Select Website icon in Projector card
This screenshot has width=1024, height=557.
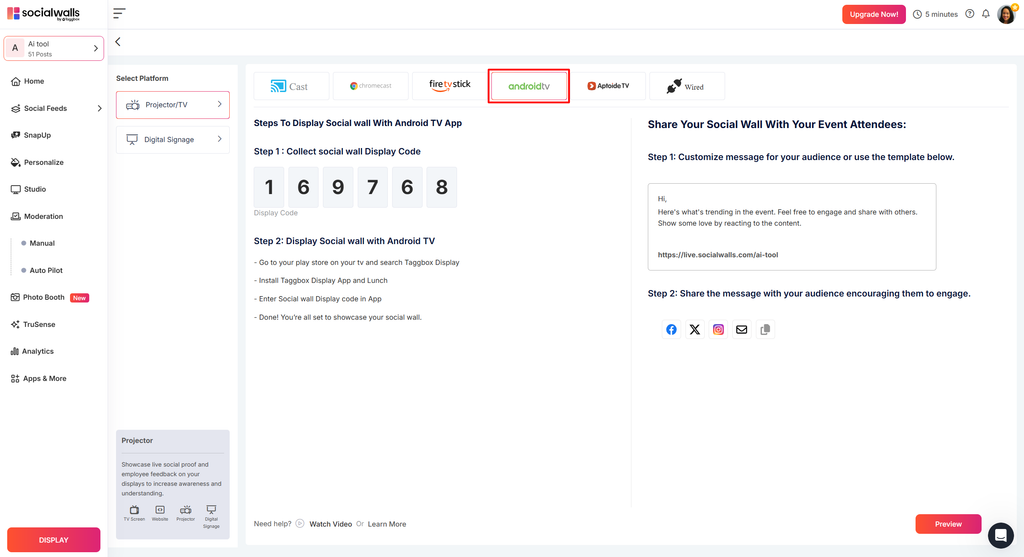tap(160, 513)
